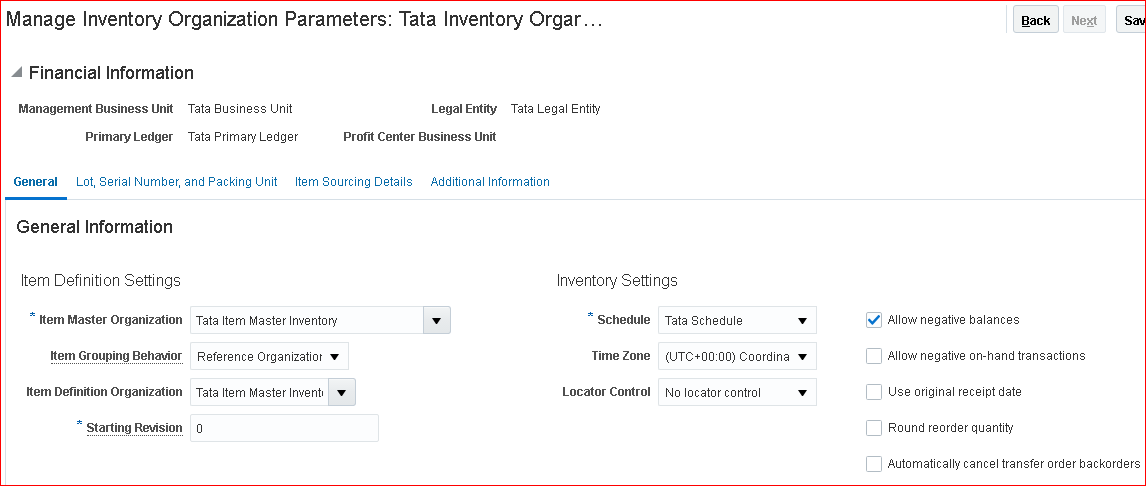
Task: Check Use original receipt date
Action: click(874, 392)
